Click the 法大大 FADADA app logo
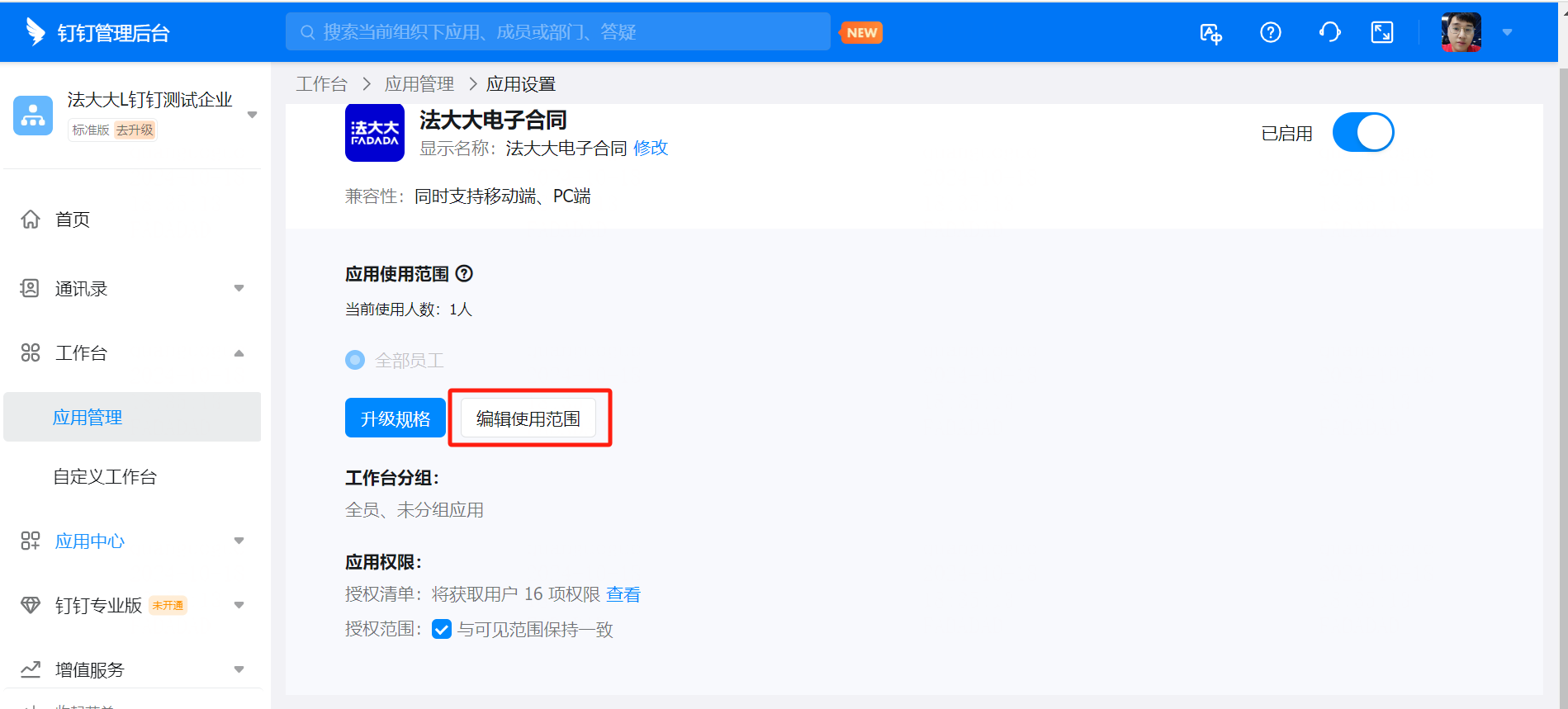The height and width of the screenshot is (709, 1568). tap(375, 133)
